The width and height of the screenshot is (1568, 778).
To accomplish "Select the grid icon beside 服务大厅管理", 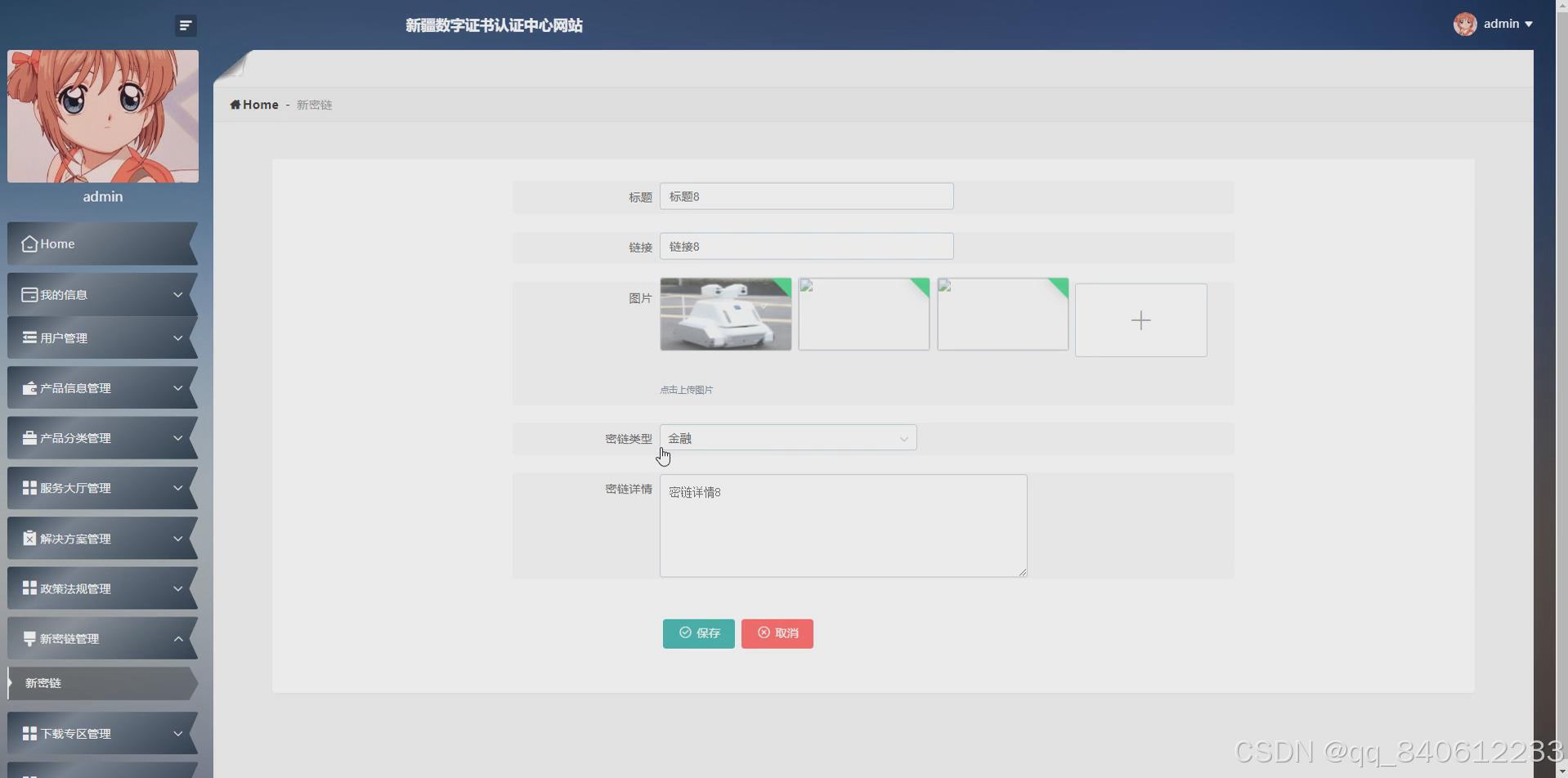I will pos(29,488).
